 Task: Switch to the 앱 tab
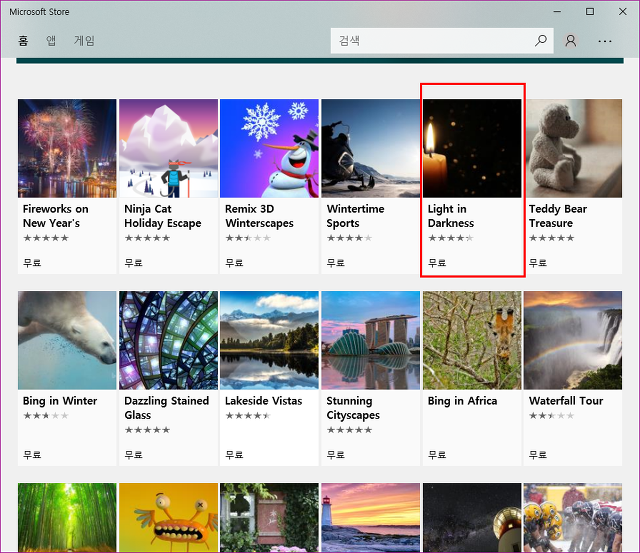(x=51, y=40)
